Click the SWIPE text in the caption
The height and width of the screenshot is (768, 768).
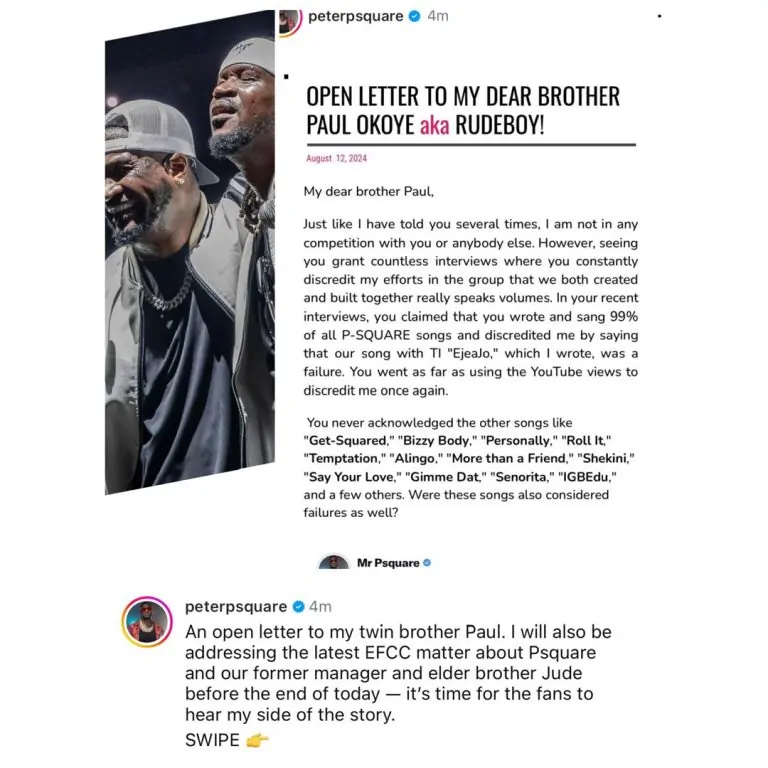(x=212, y=740)
